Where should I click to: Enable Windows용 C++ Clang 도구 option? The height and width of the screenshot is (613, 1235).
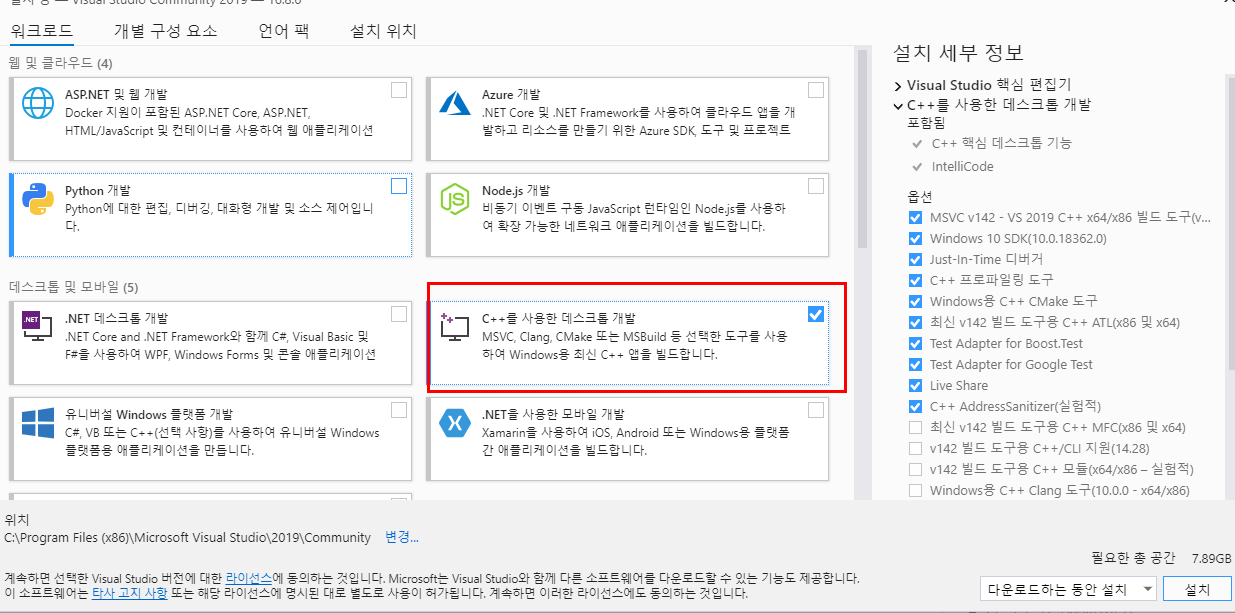point(915,490)
